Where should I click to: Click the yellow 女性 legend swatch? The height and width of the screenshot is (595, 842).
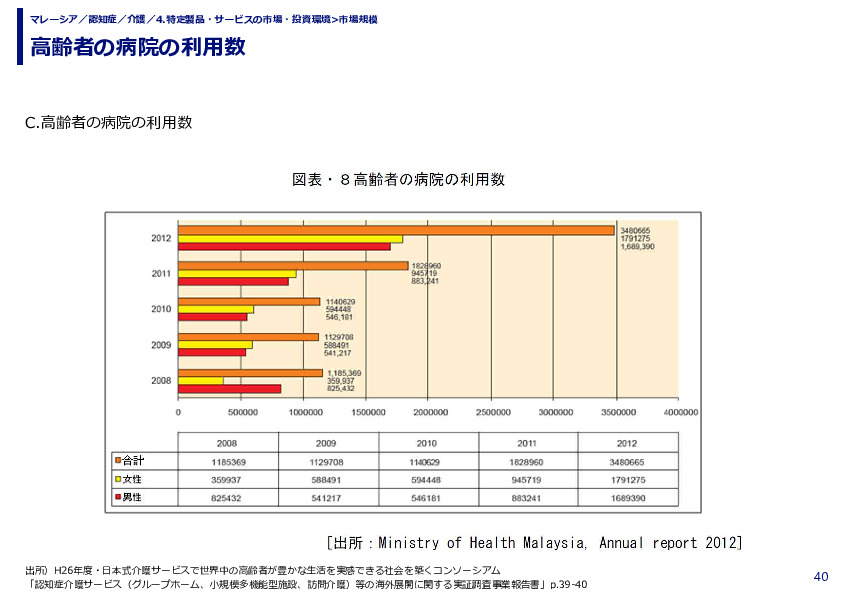coord(118,479)
